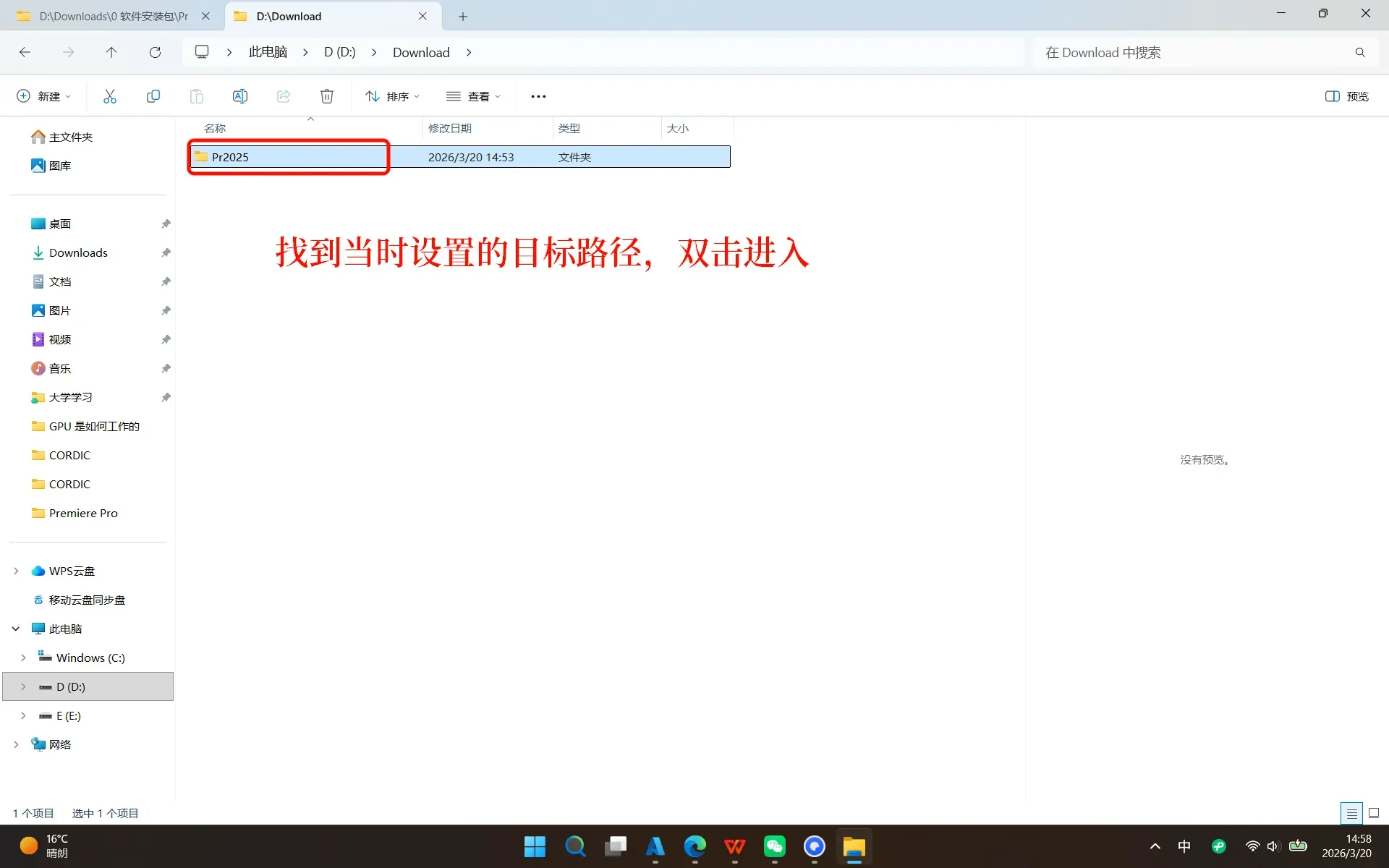Switch to the 软件安装包 tab
Image resolution: width=1389 pixels, height=868 pixels.
tap(112, 16)
